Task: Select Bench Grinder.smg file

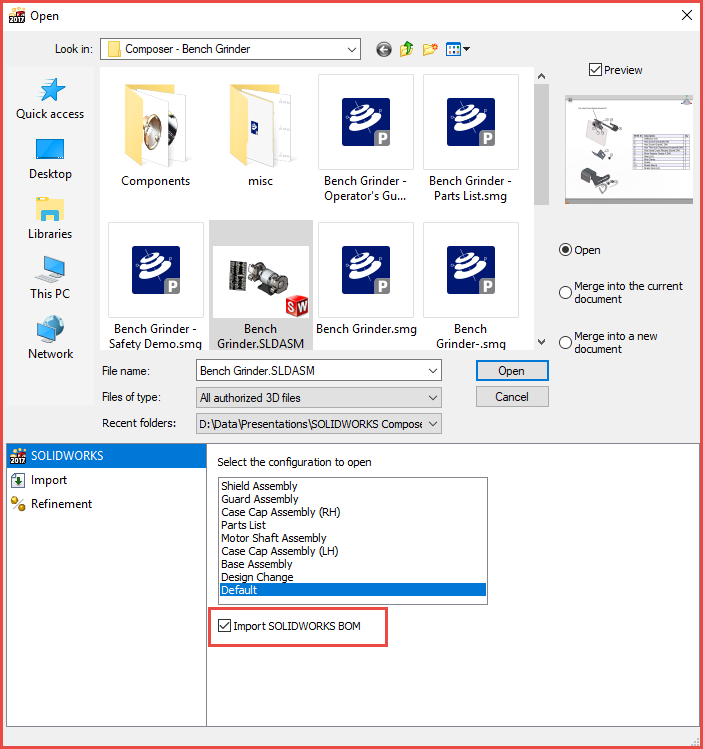Action: (366, 279)
